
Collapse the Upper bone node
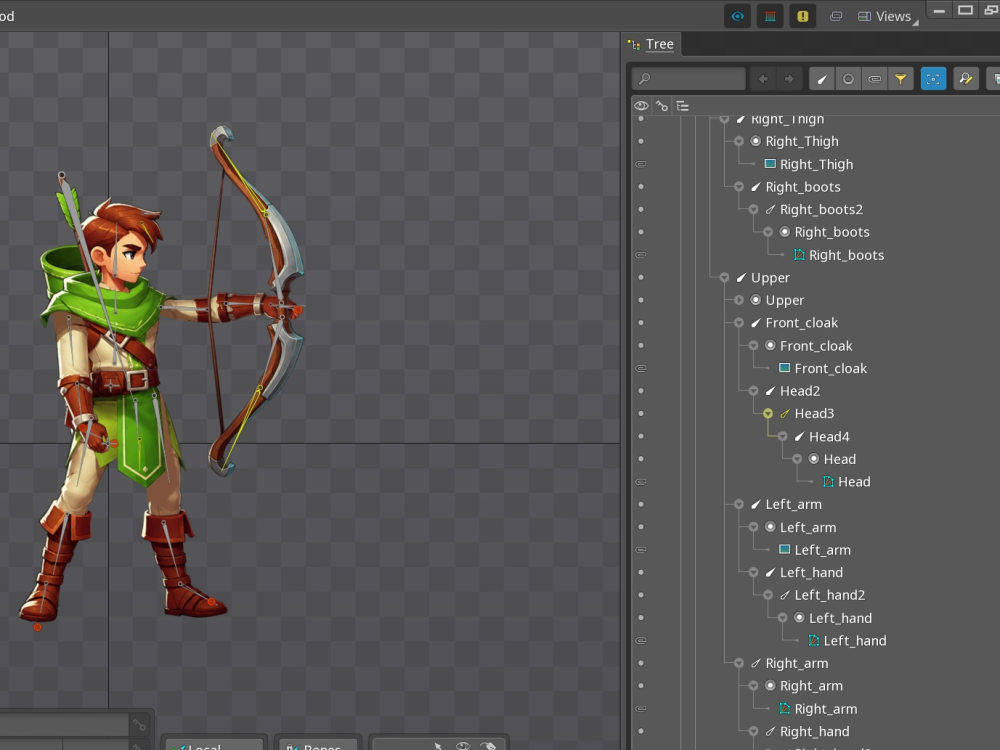coord(724,277)
